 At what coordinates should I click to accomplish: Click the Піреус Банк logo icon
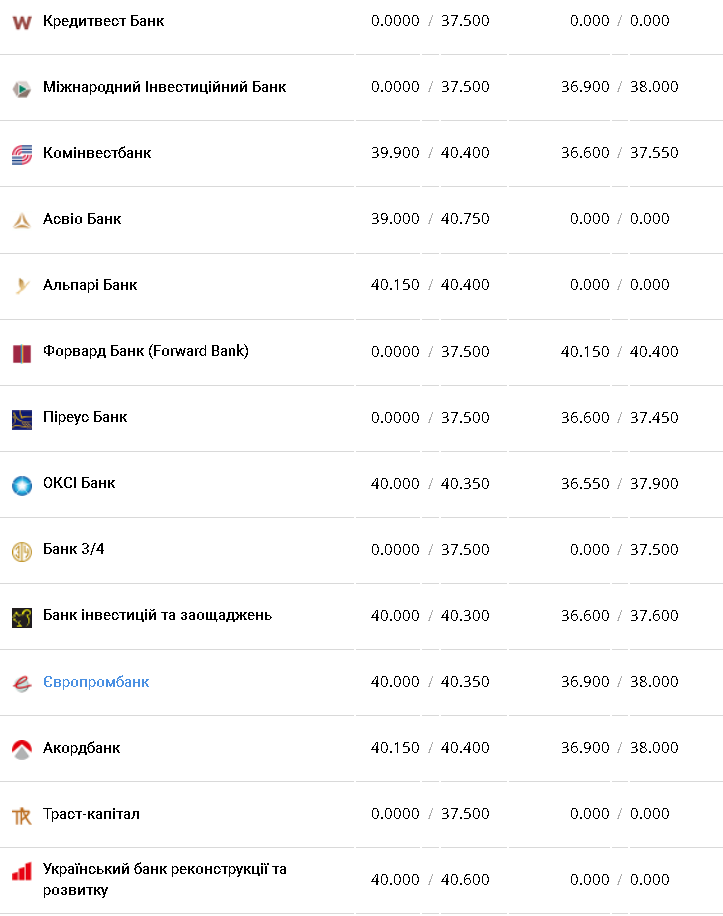(22, 419)
